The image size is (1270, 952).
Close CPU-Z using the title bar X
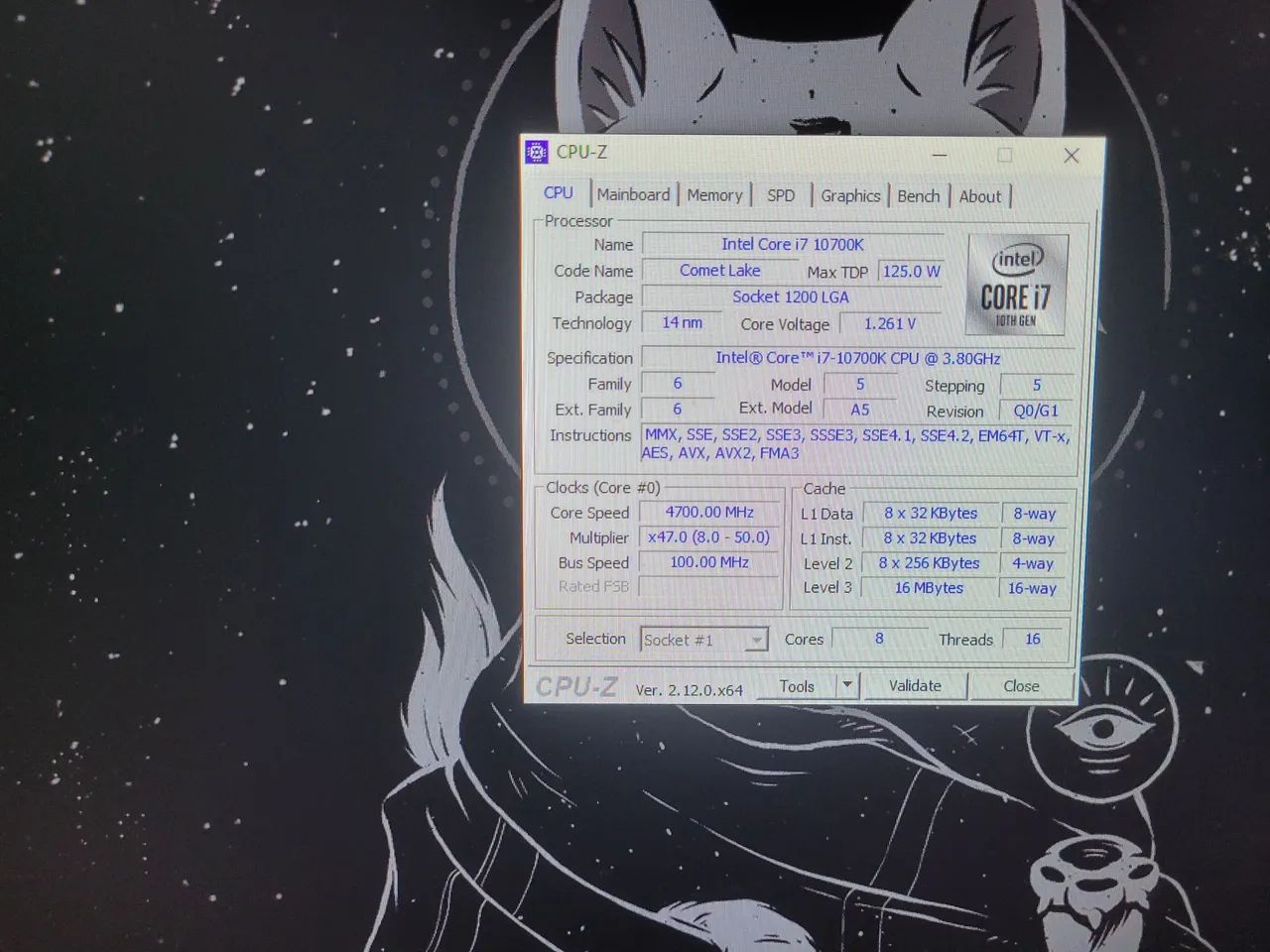pyautogui.click(x=1071, y=156)
